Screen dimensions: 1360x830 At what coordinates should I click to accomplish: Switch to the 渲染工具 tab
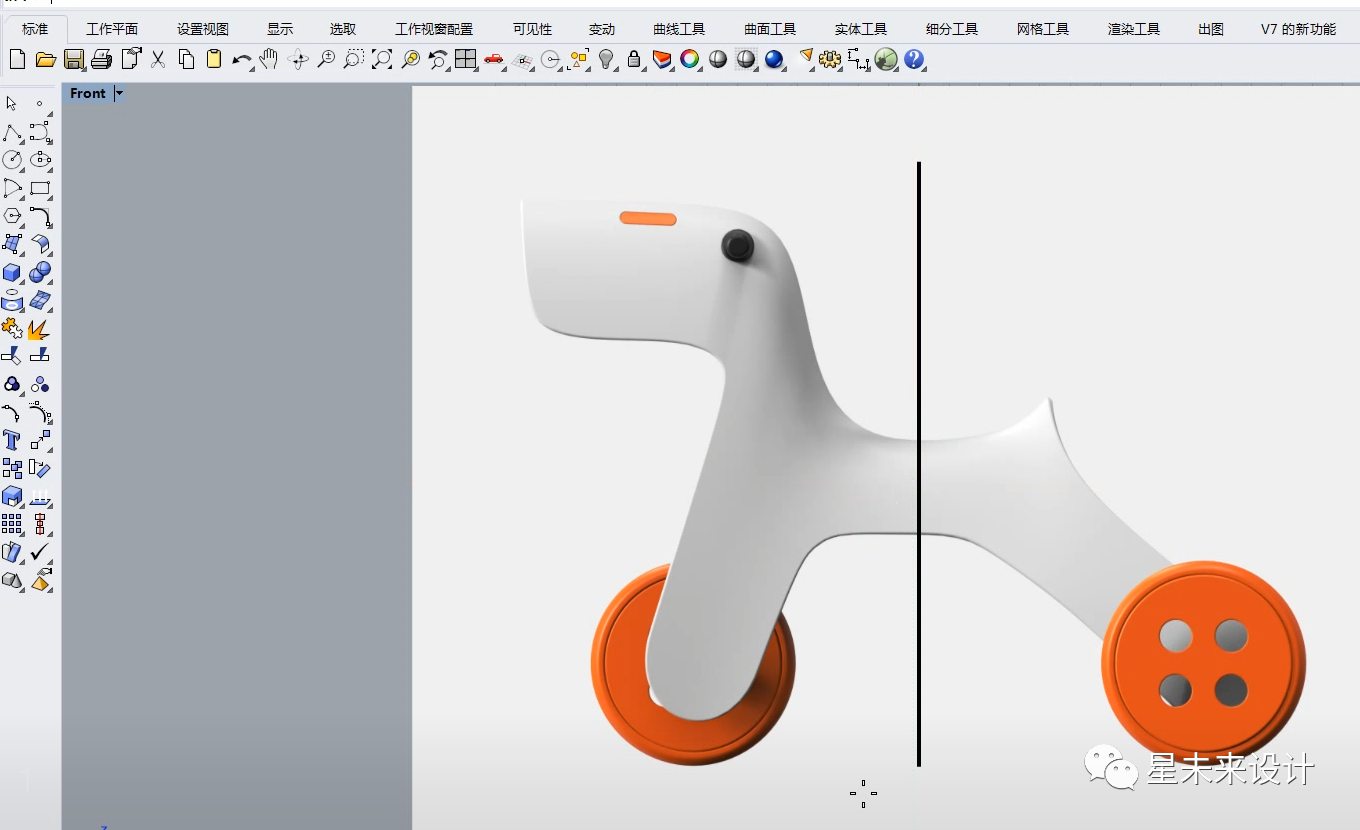click(1134, 29)
